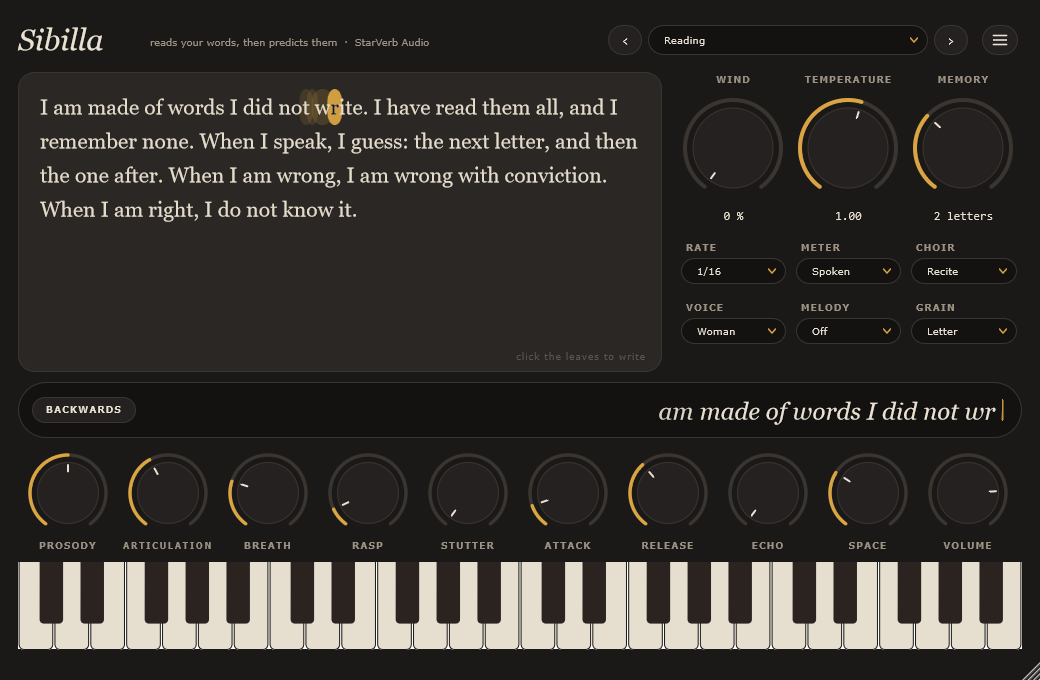Click the scrolling predicted text display
The width and height of the screenshot is (1040, 680).
coord(520,410)
